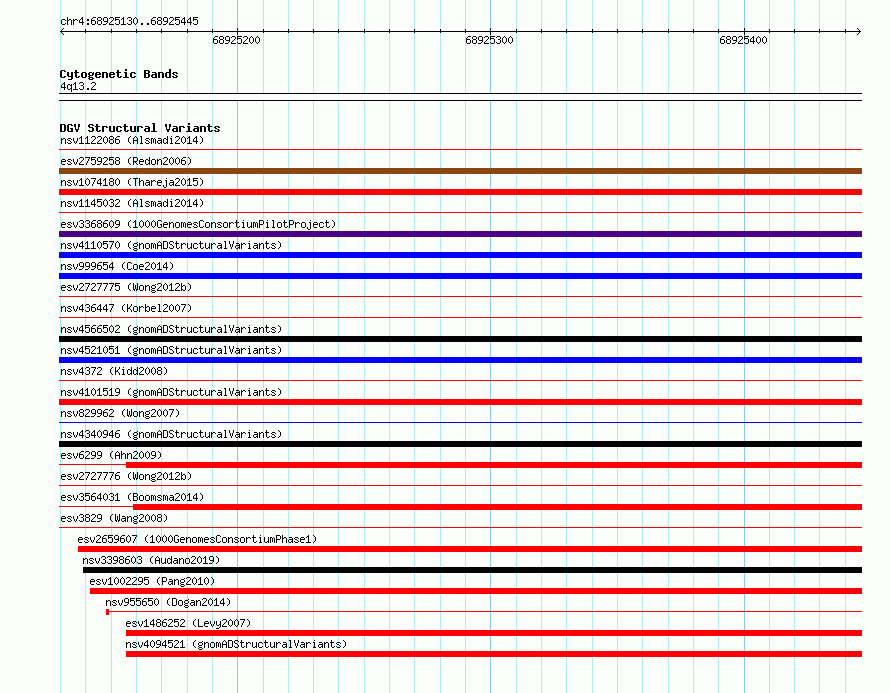Open the esv2727775 (Wong2012b) label

click(126, 287)
